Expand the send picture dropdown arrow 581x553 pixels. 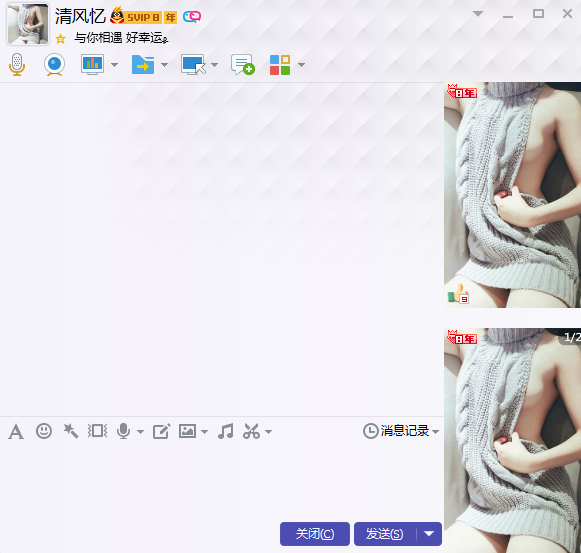pyautogui.click(x=205, y=432)
